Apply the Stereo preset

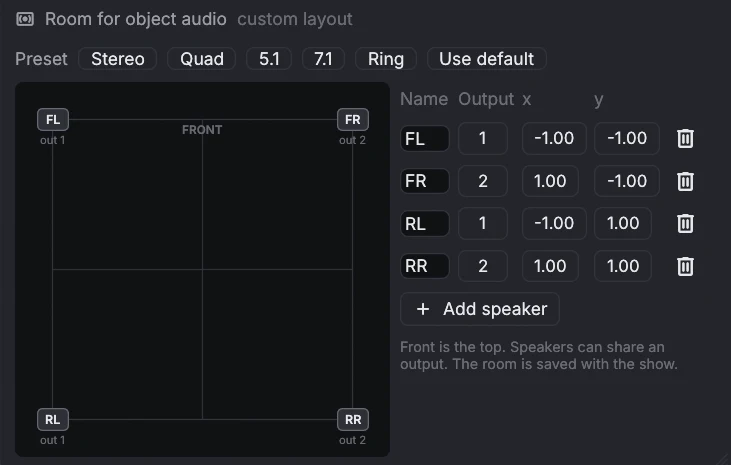click(117, 59)
